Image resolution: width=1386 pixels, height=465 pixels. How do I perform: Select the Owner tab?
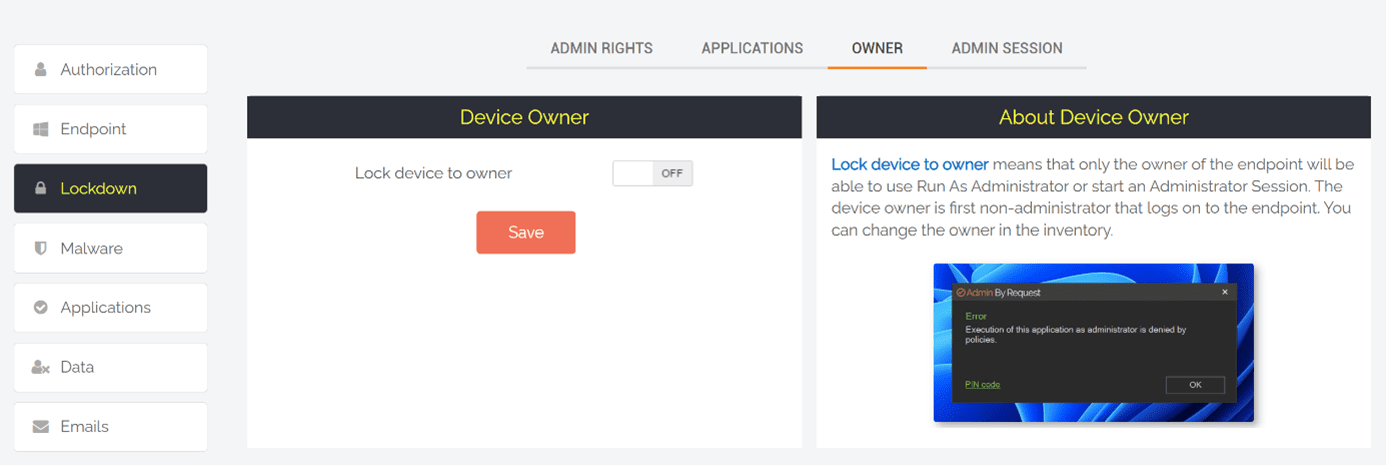point(877,48)
